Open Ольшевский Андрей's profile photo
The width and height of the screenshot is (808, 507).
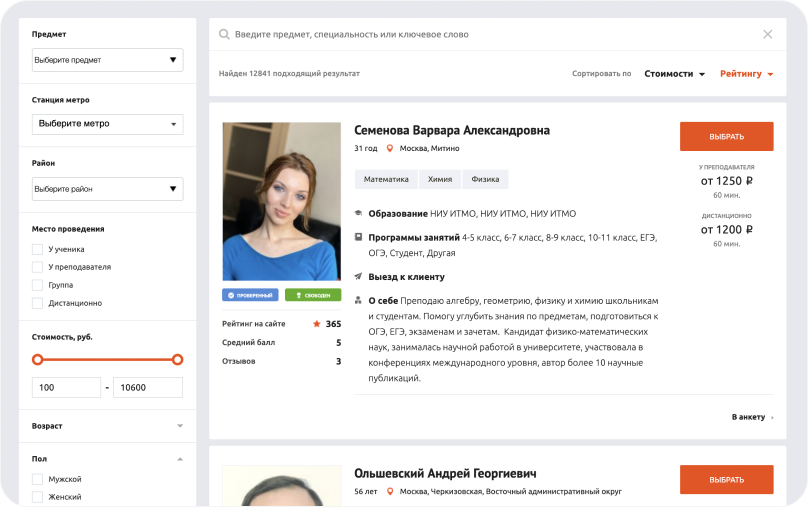[282, 486]
